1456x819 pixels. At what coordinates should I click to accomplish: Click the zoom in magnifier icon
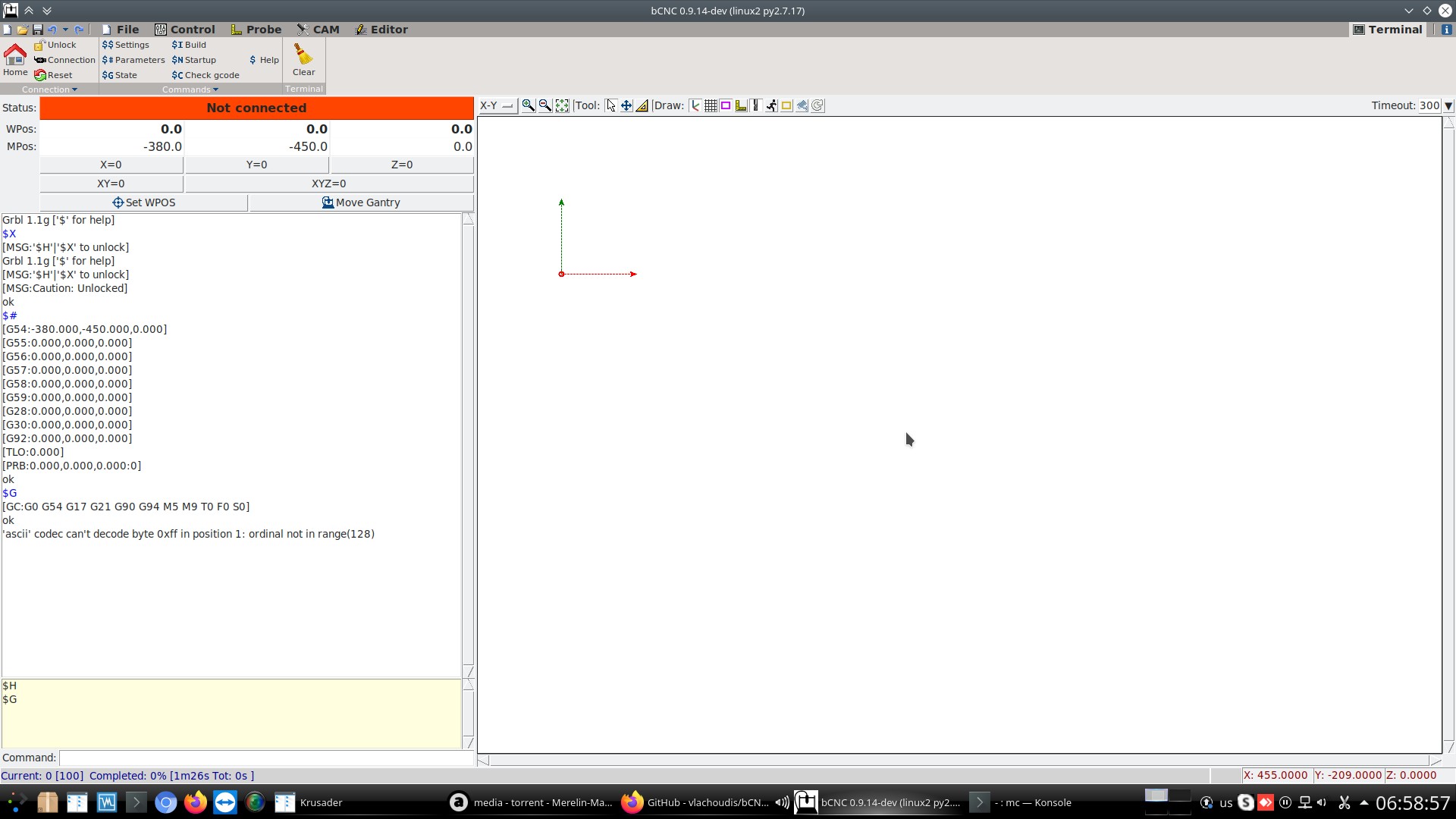528,105
